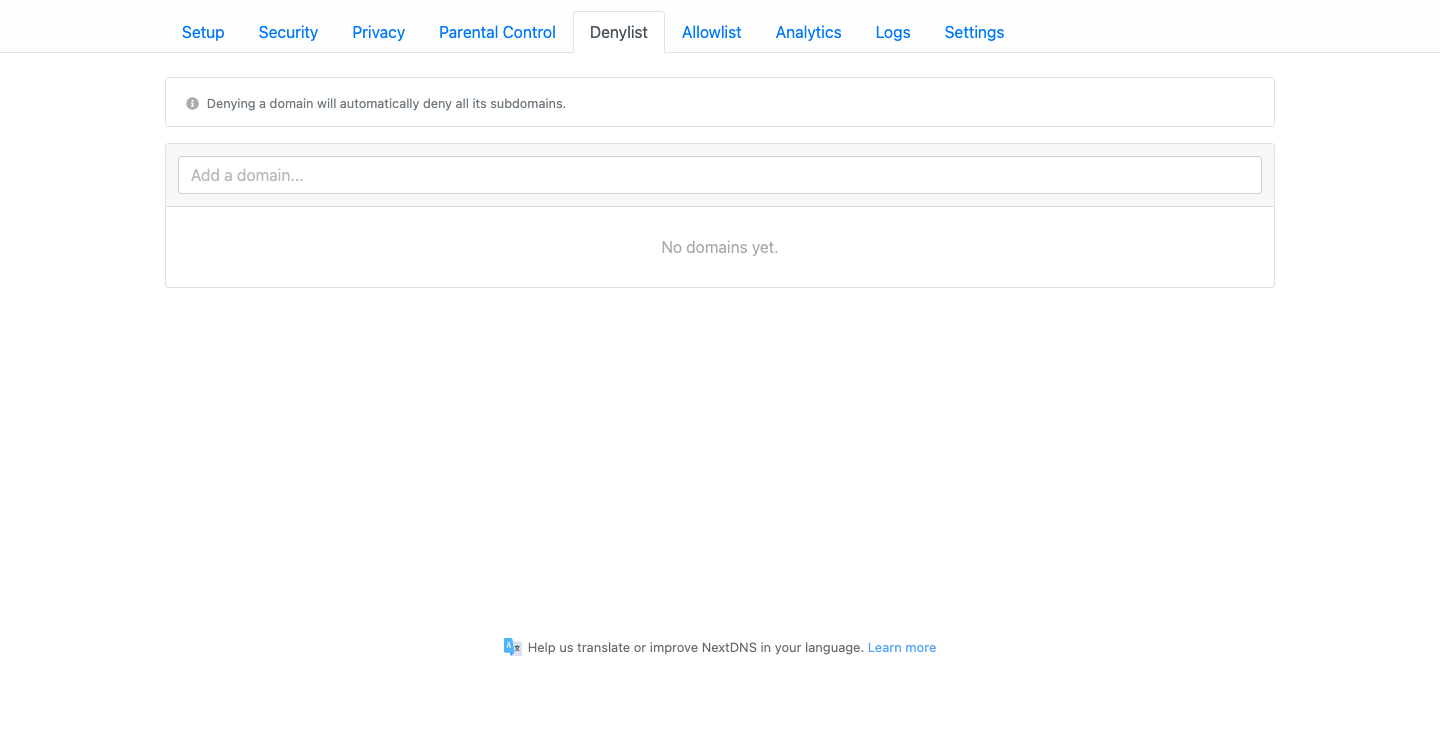Select the active Denylist tab
This screenshot has height=730, width=1440.
coord(618,32)
